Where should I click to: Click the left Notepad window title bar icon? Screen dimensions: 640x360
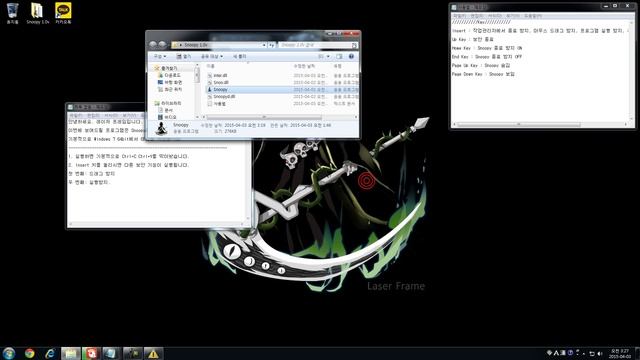(x=71, y=107)
